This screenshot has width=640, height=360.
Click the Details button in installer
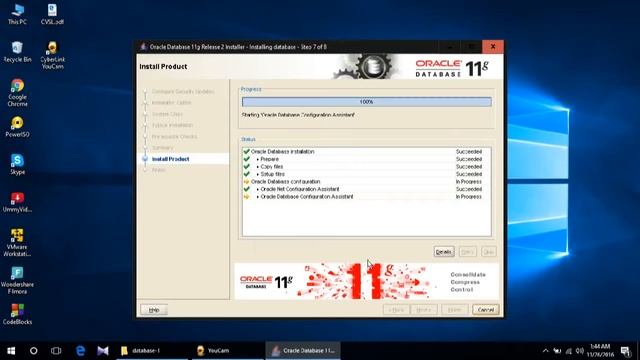click(x=444, y=252)
